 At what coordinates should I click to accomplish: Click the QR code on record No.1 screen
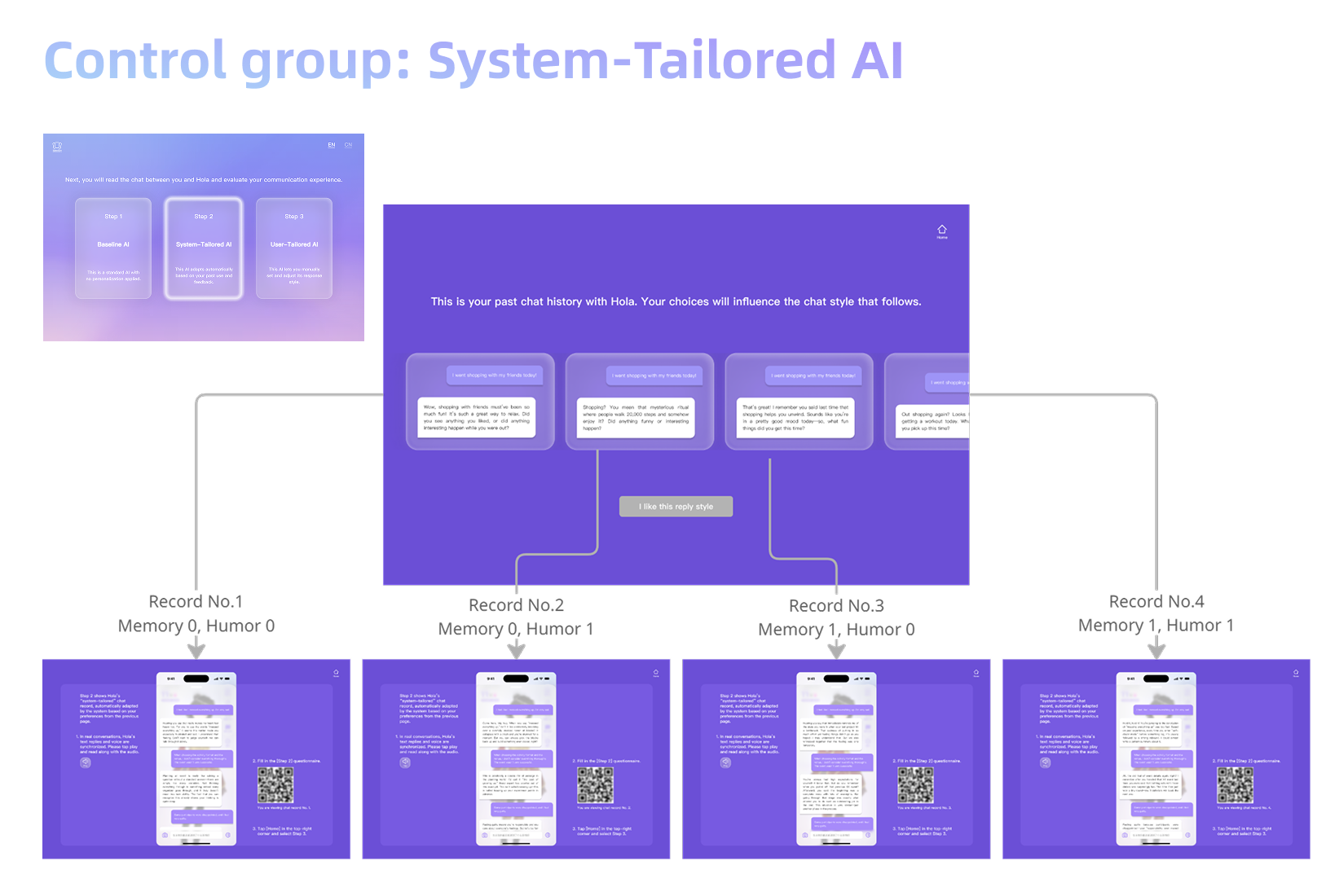[275, 785]
